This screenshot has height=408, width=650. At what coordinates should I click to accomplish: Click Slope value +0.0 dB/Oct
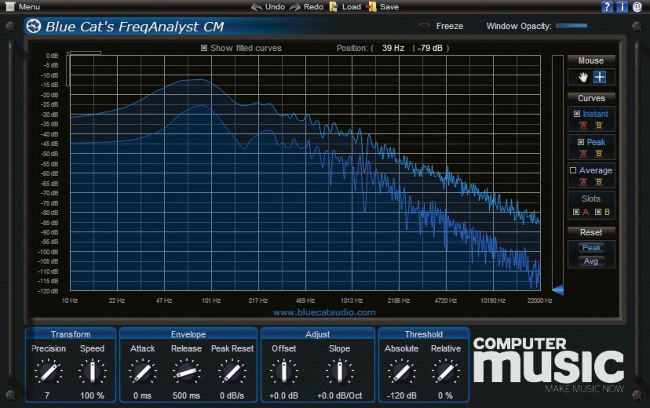click(x=339, y=396)
